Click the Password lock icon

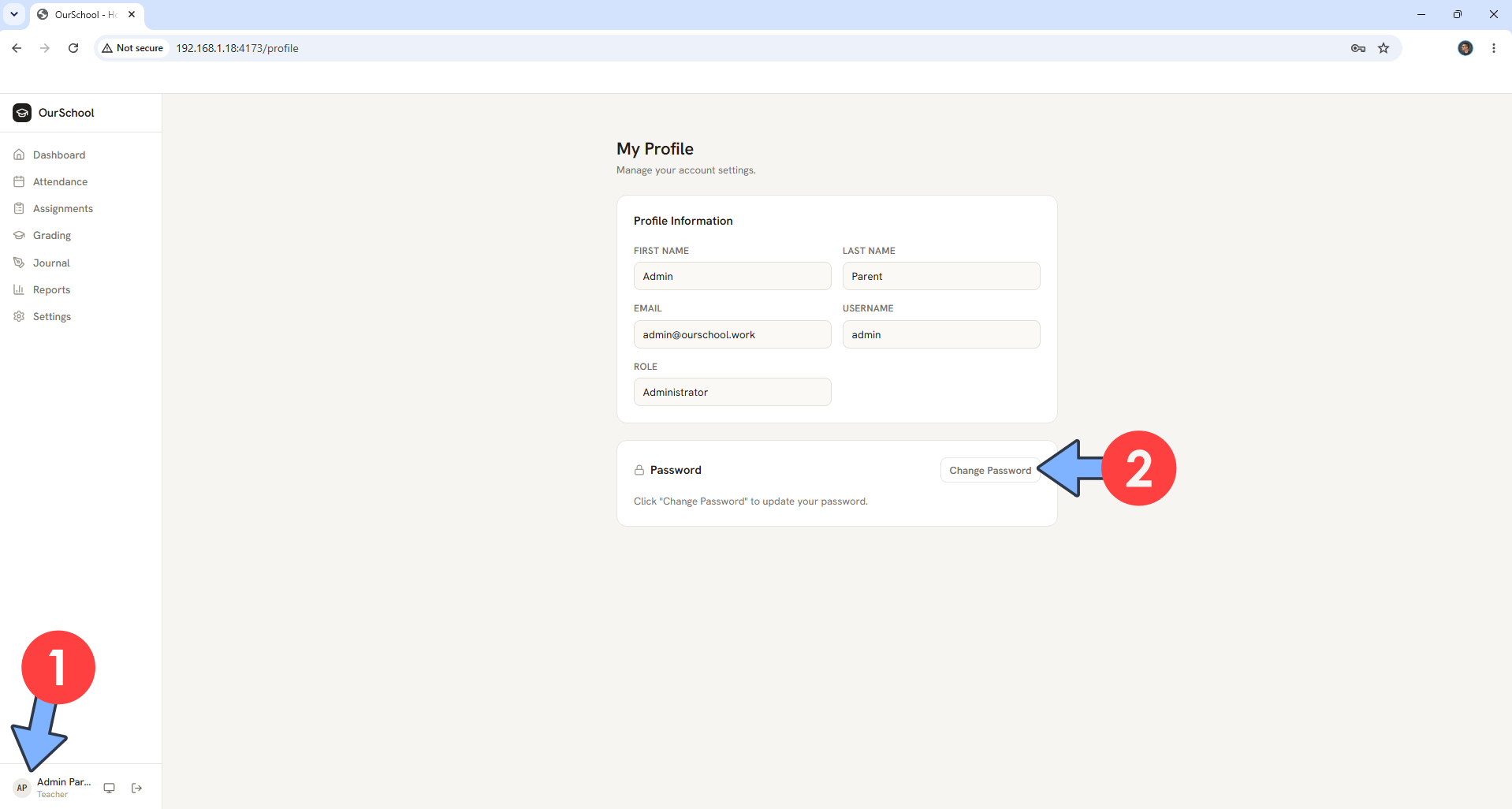point(639,470)
